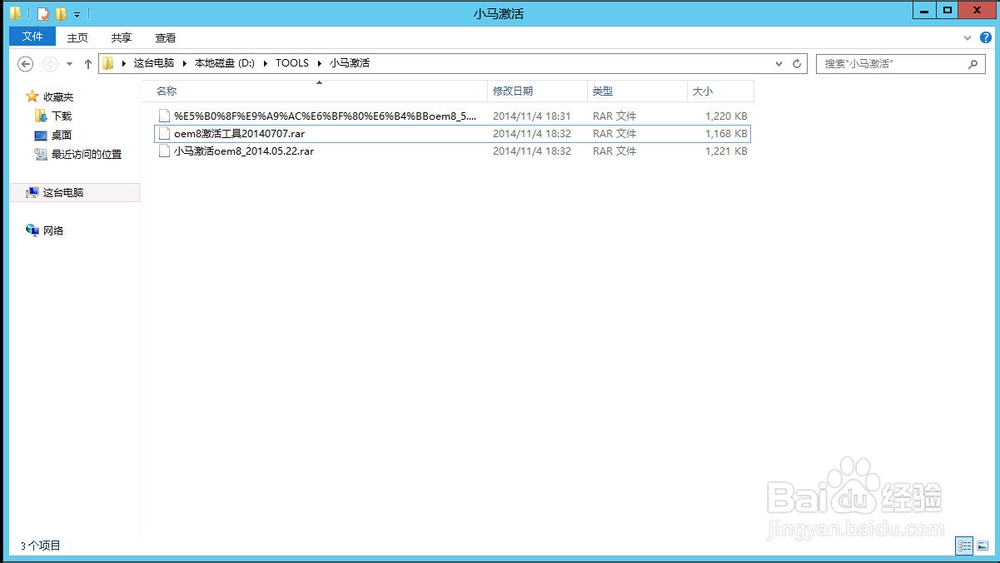Viewport: 1000px width, 563px height.
Task: Click file icon of %E5%B0%8F... file
Action: pos(165,116)
